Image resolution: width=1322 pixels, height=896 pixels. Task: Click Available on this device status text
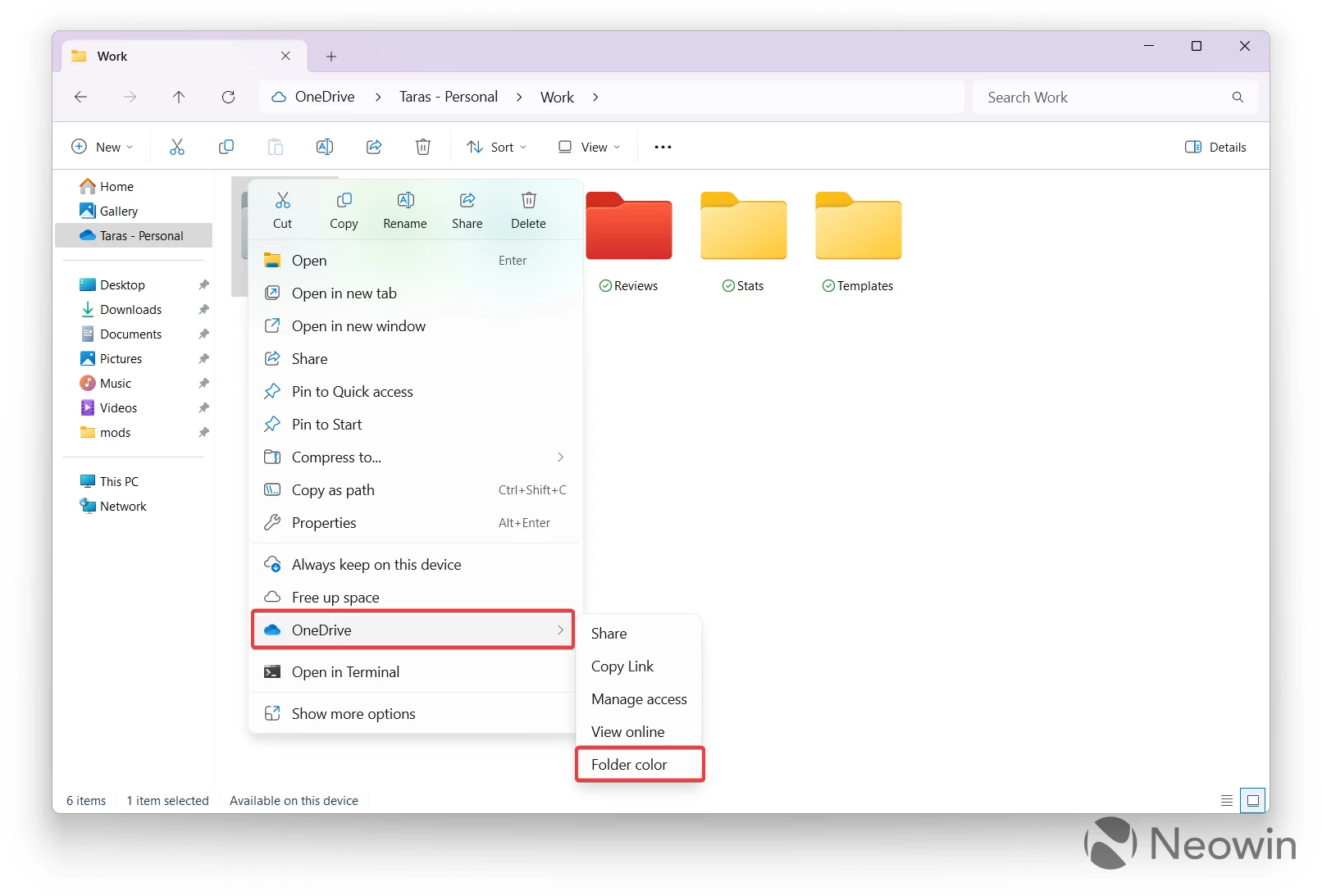point(294,800)
